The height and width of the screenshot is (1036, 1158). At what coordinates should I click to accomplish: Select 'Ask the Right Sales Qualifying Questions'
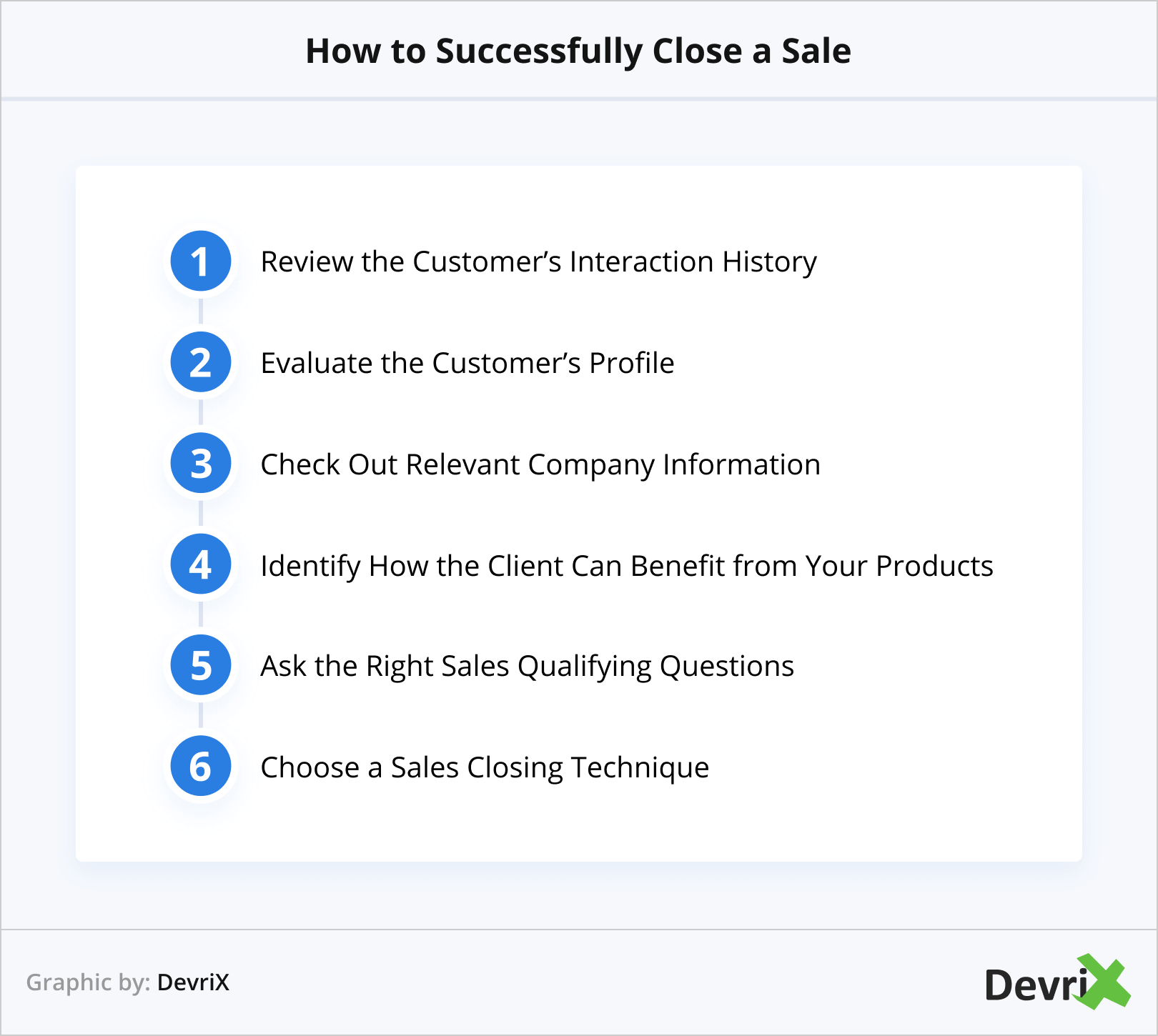[528, 666]
